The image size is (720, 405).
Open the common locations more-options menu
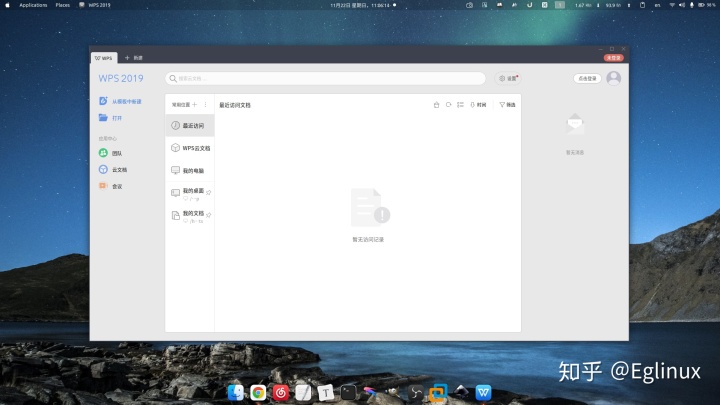pos(205,105)
